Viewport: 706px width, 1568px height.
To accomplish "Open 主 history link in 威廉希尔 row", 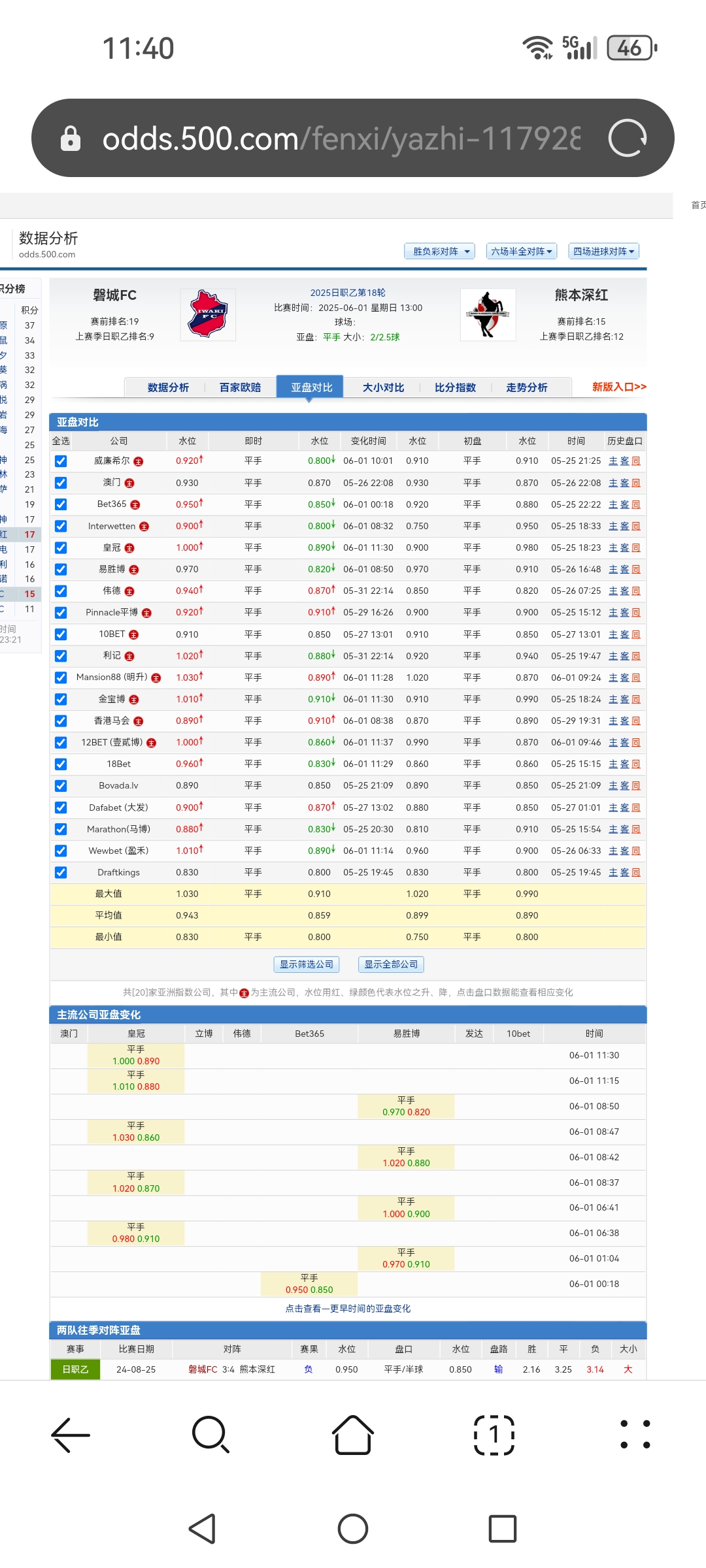I will pyautogui.click(x=613, y=461).
